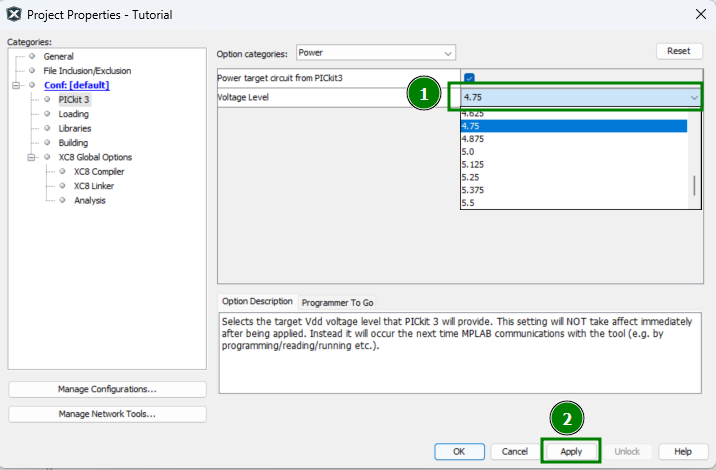Click the bullet icon beside General
The width and height of the screenshot is (716, 470).
[32, 56]
